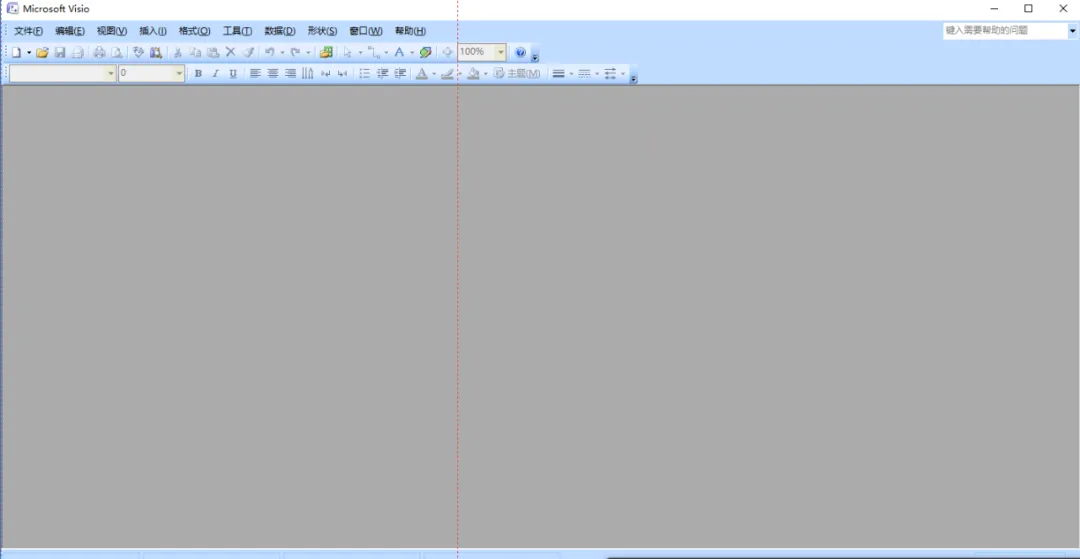Click the increase indent icon
1080x559 pixels.
point(400,74)
